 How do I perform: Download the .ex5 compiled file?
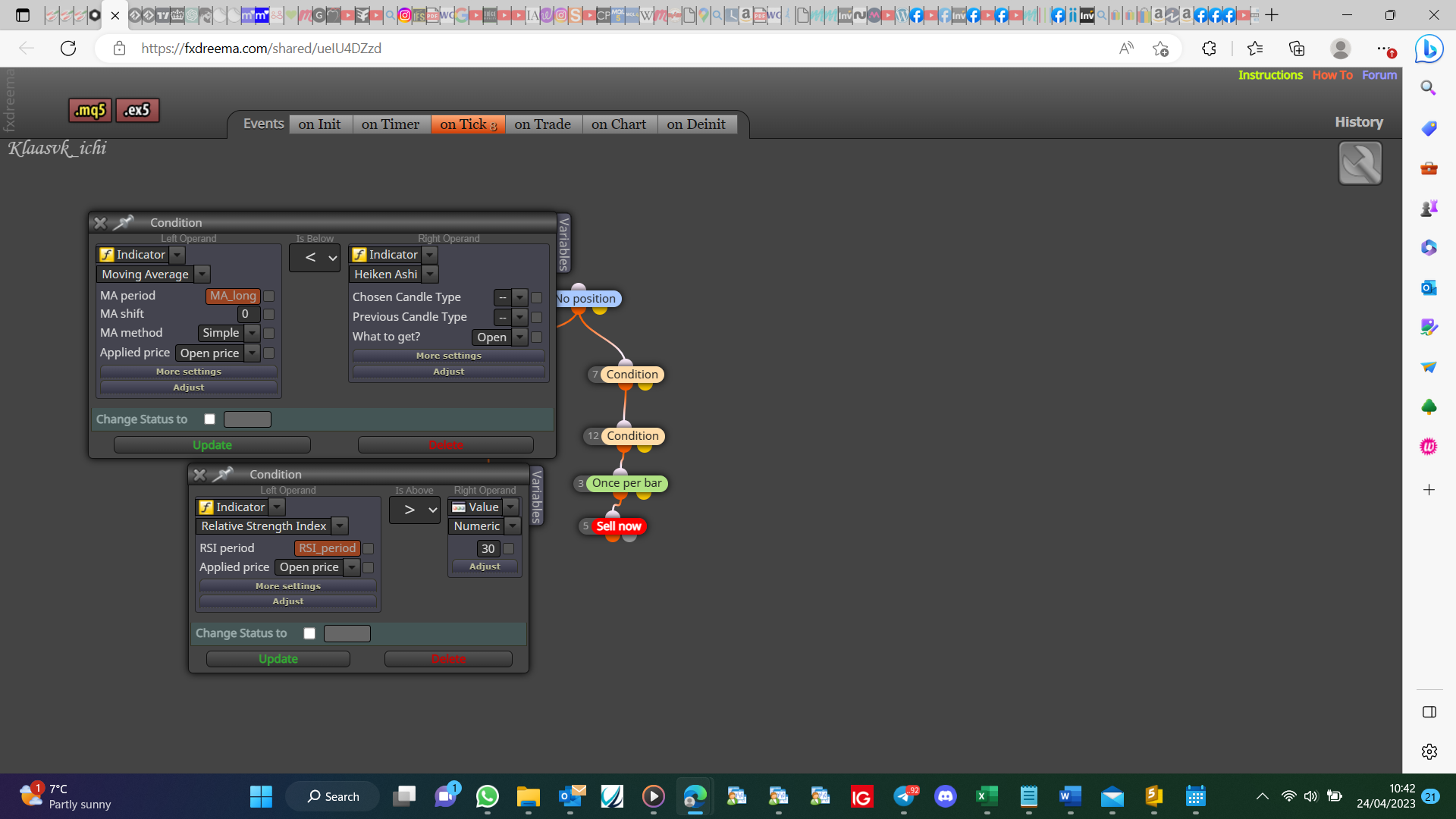pos(137,111)
